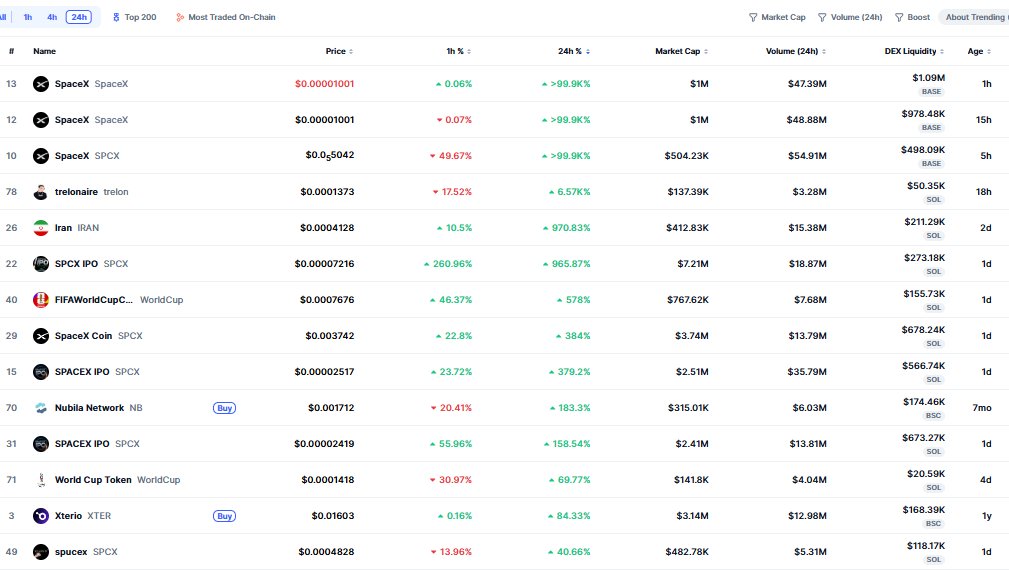The height and width of the screenshot is (570, 1009).
Task: Click Buy button for Xterio
Action: [x=225, y=517]
